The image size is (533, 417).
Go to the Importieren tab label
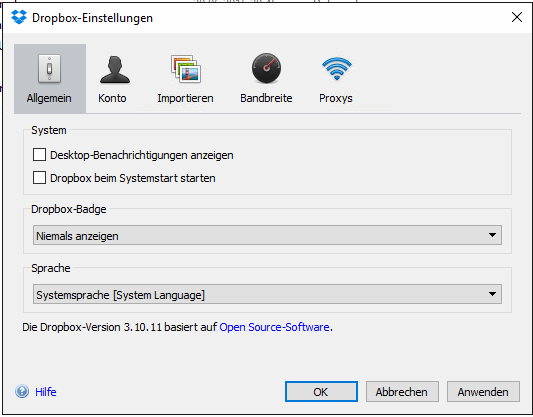(185, 98)
